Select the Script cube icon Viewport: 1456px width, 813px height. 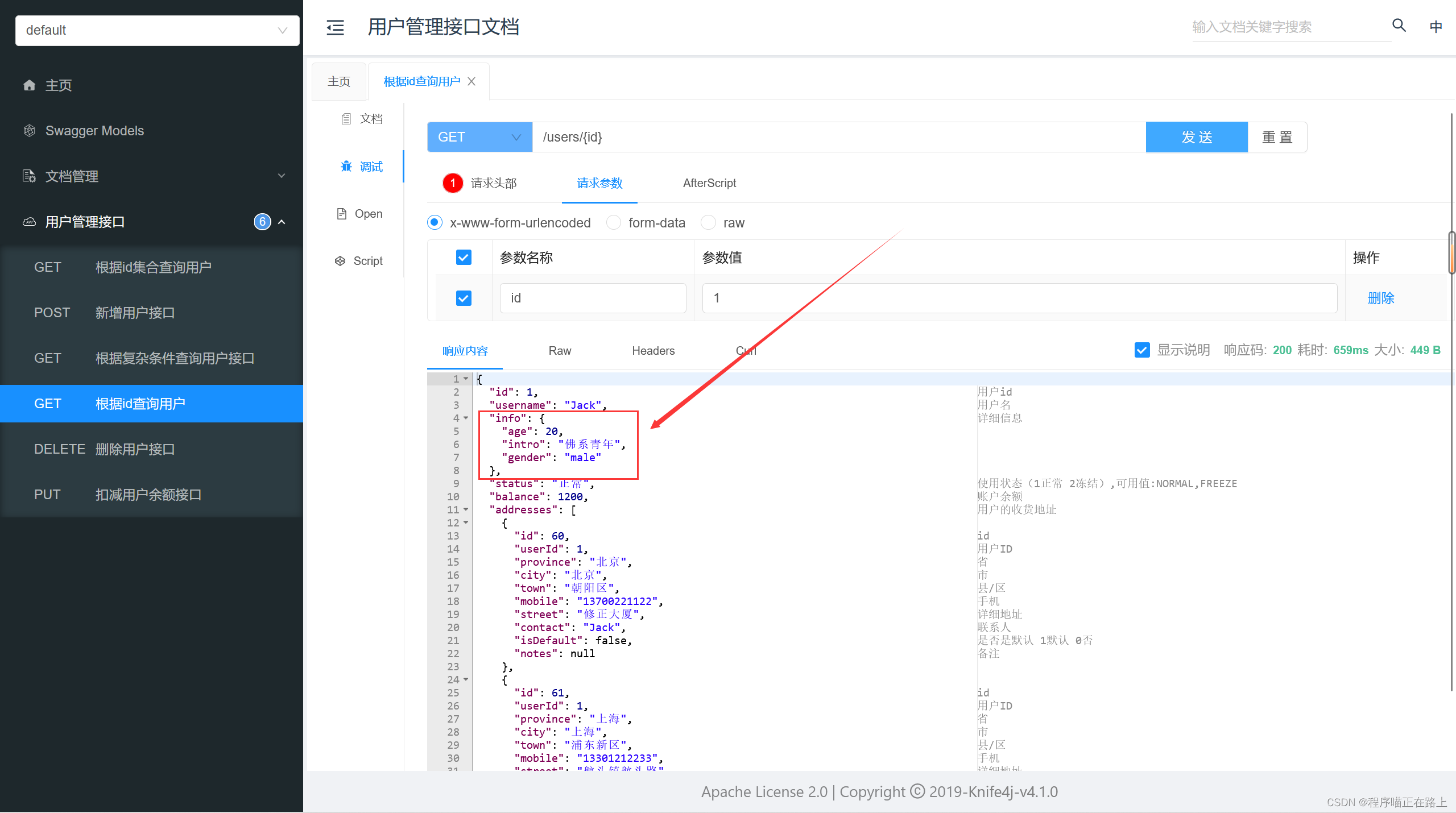340,260
